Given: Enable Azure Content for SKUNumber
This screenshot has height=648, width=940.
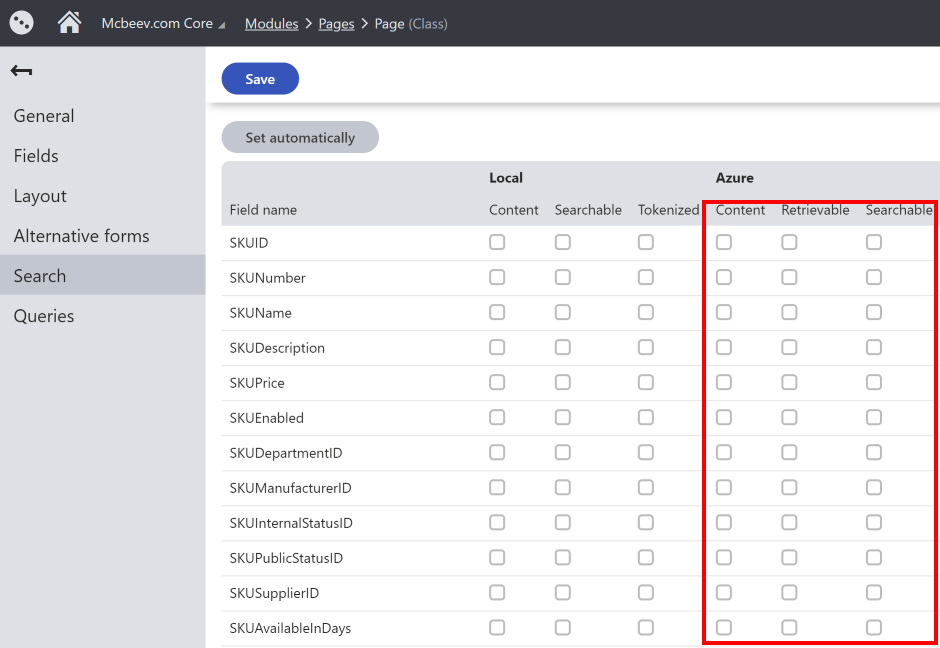Looking at the screenshot, I should [x=724, y=277].
